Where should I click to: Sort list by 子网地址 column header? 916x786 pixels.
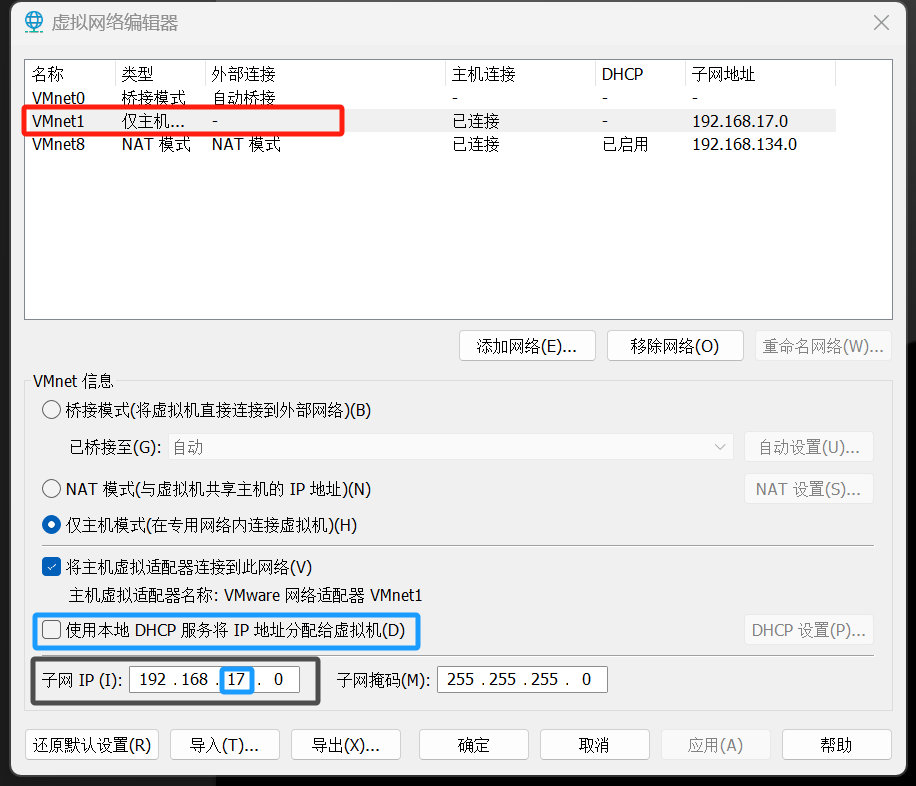723,74
